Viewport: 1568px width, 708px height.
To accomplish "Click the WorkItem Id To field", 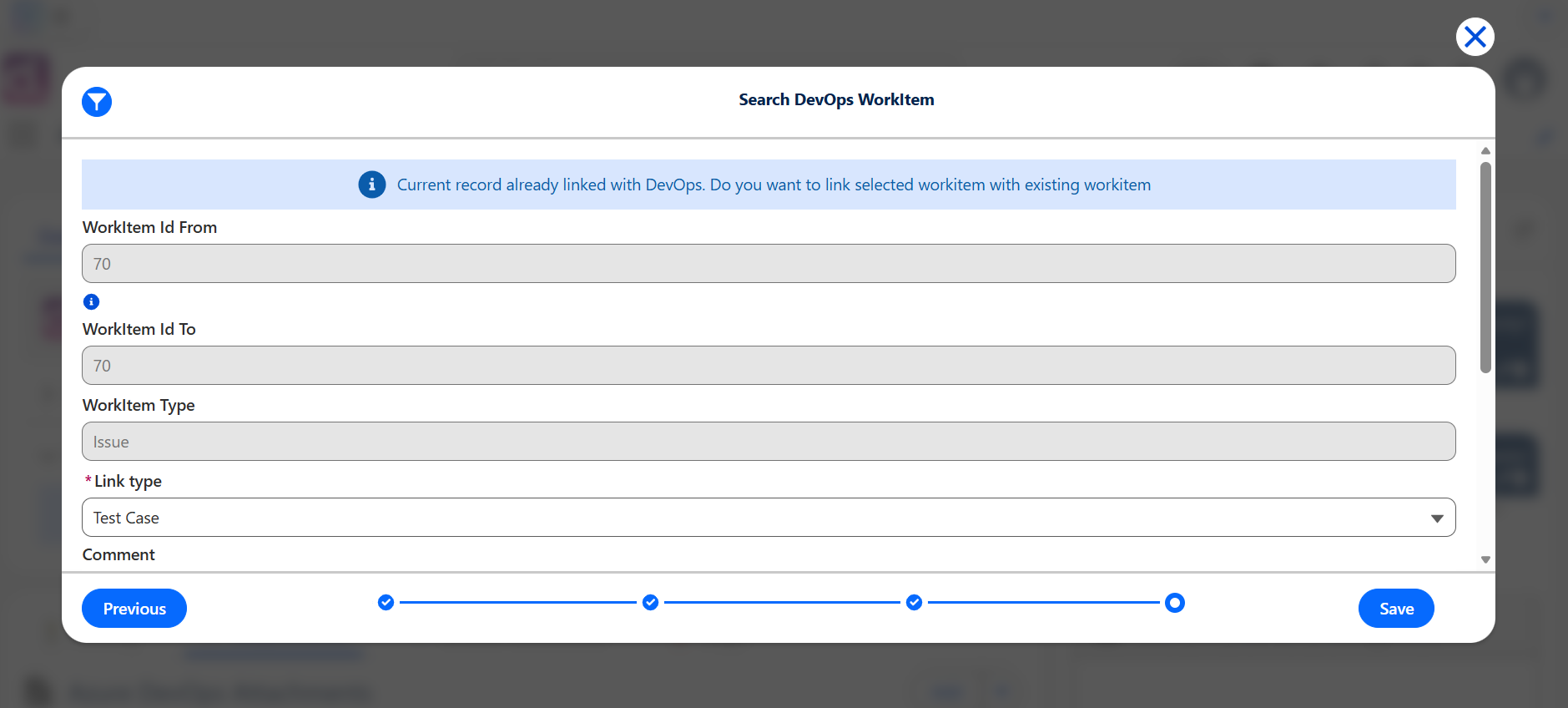I will (x=769, y=366).
